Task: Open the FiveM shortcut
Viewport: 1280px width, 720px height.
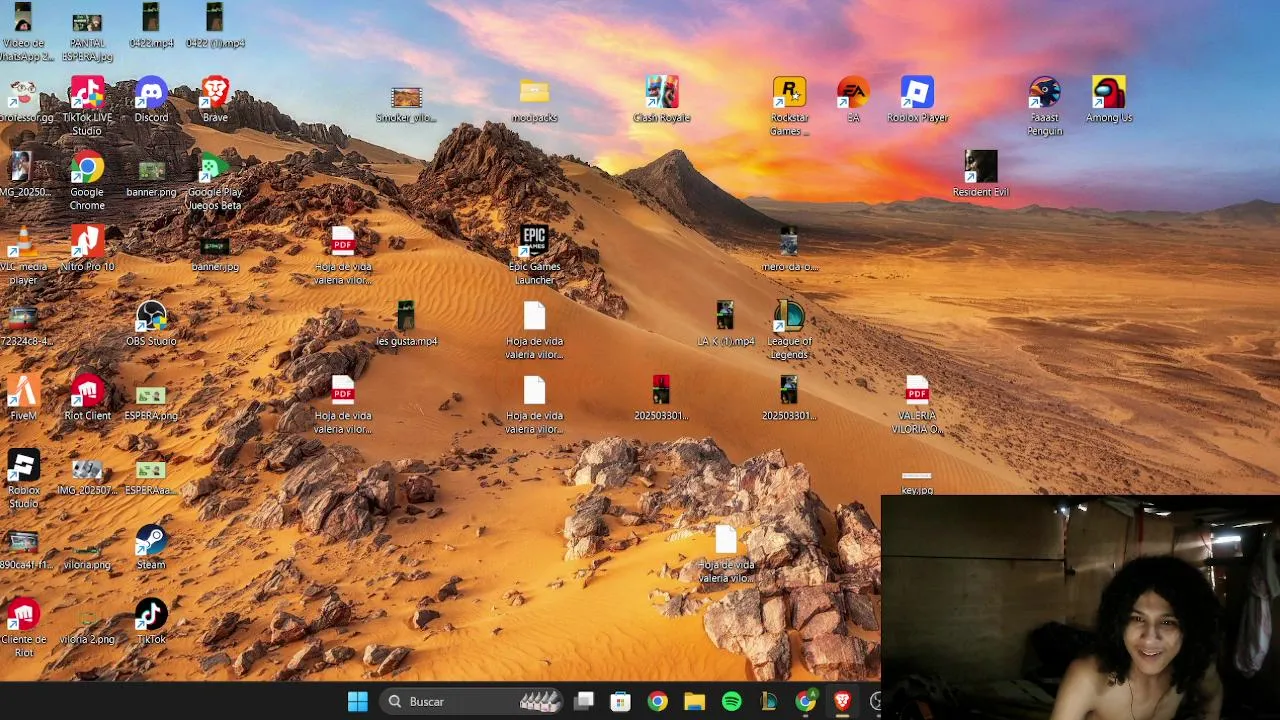Action: [23, 398]
